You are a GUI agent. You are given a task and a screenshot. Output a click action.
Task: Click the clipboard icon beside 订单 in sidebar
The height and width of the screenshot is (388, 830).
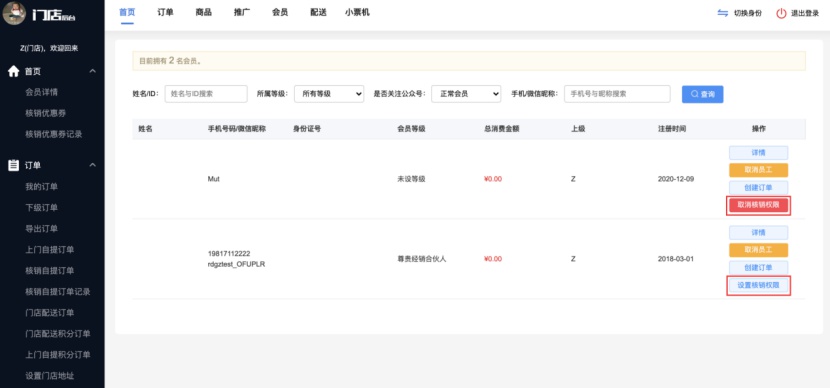click(x=14, y=165)
